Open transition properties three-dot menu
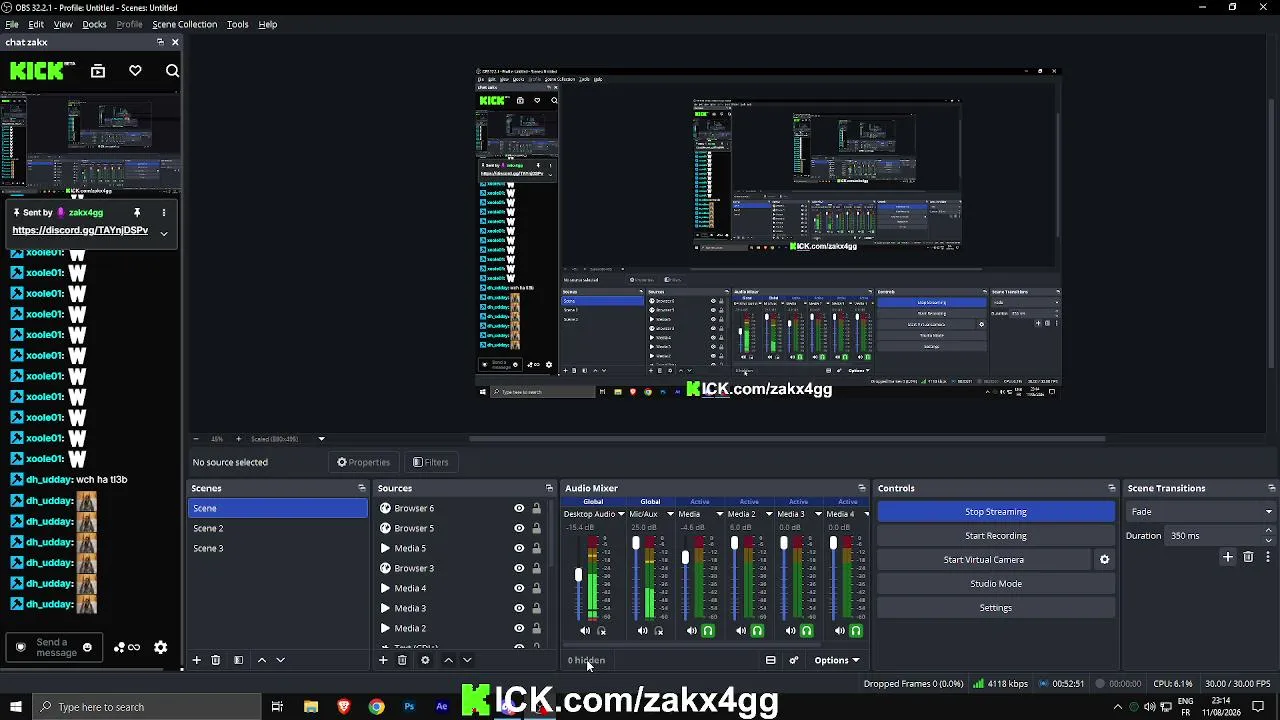Image resolution: width=1280 pixels, height=720 pixels. pyautogui.click(x=1268, y=557)
